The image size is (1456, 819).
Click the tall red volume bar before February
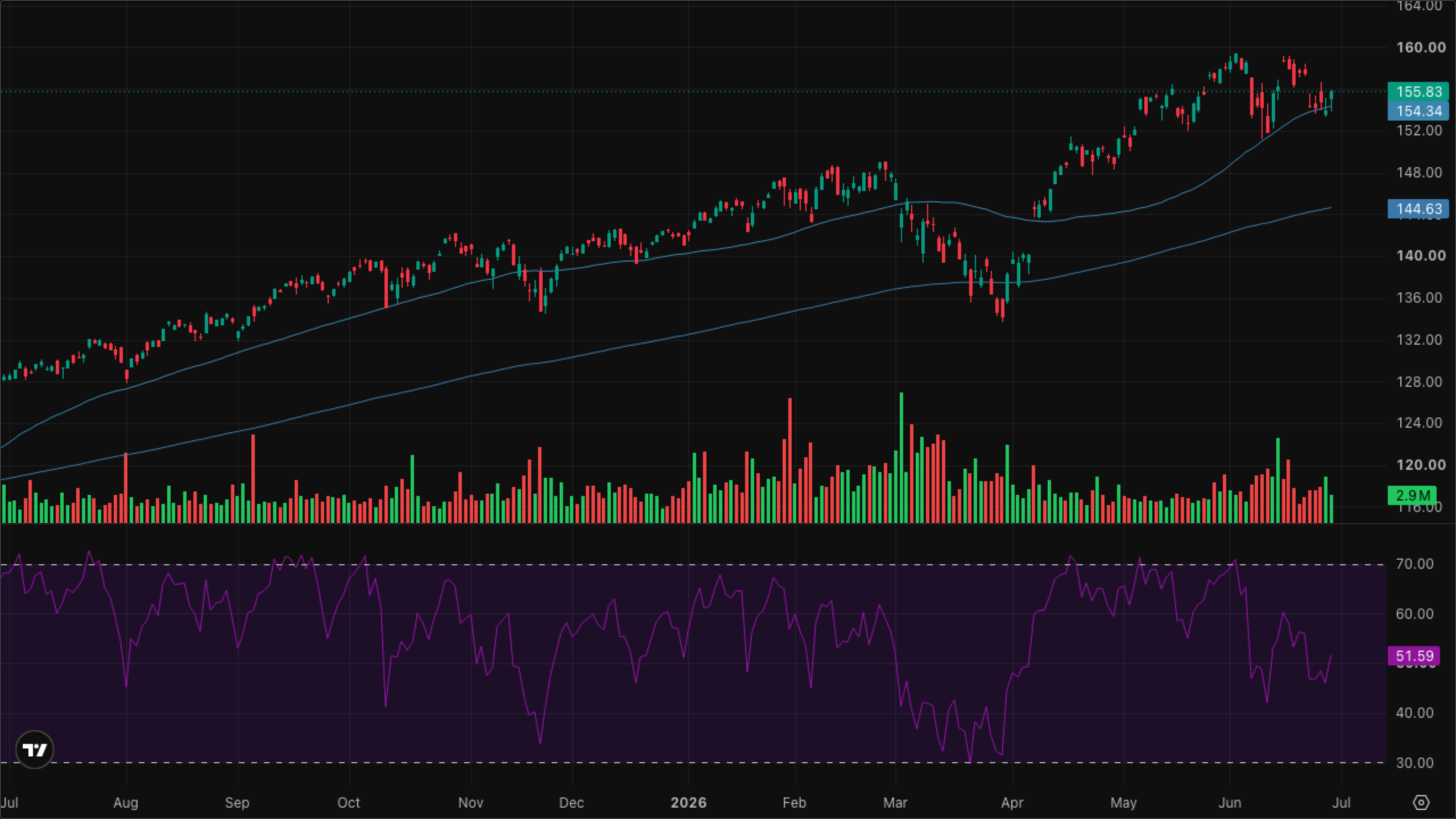coord(790,461)
